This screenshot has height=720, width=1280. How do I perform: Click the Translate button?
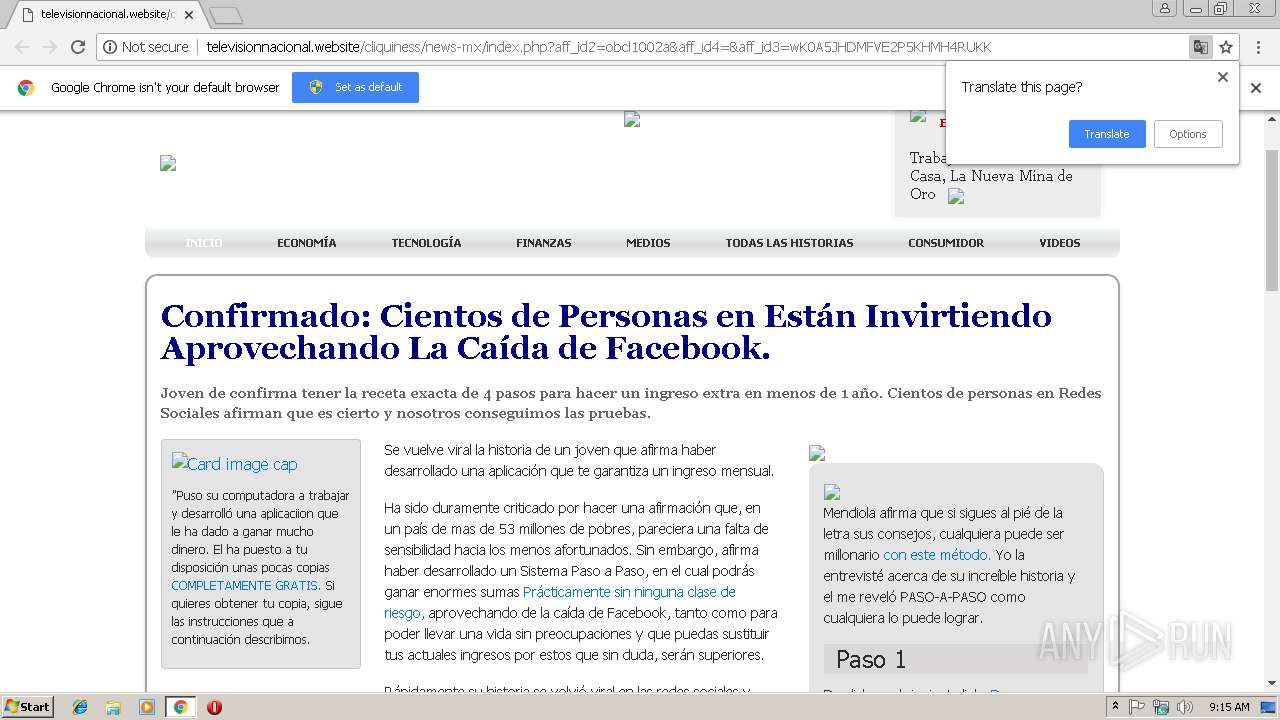1107,134
